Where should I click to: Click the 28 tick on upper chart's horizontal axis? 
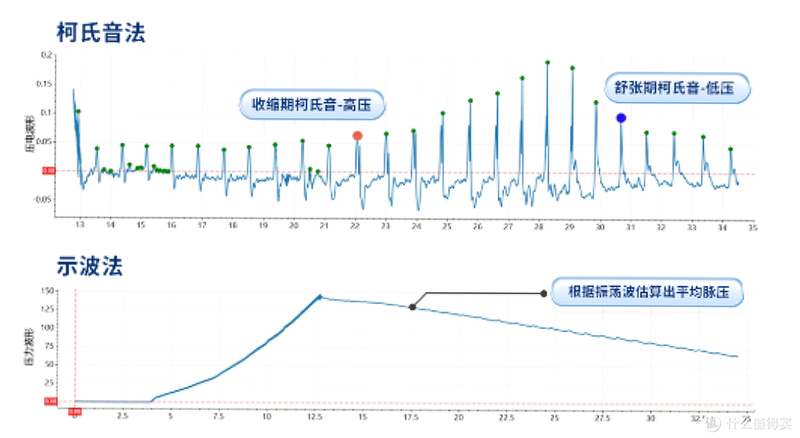(x=538, y=227)
